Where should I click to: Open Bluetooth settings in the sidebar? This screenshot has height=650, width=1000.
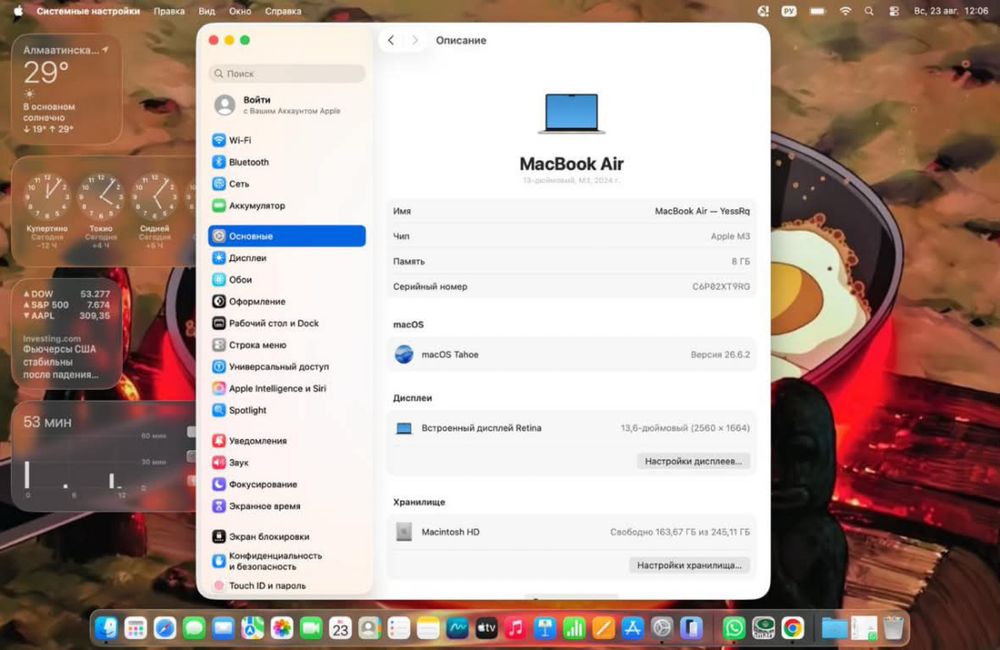pos(286,162)
